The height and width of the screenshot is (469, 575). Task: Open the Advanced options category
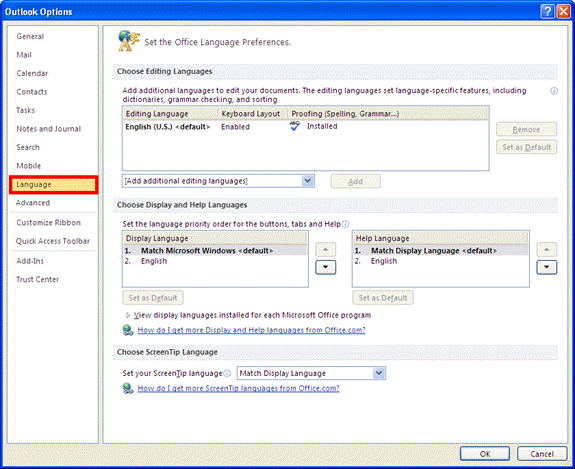point(33,203)
